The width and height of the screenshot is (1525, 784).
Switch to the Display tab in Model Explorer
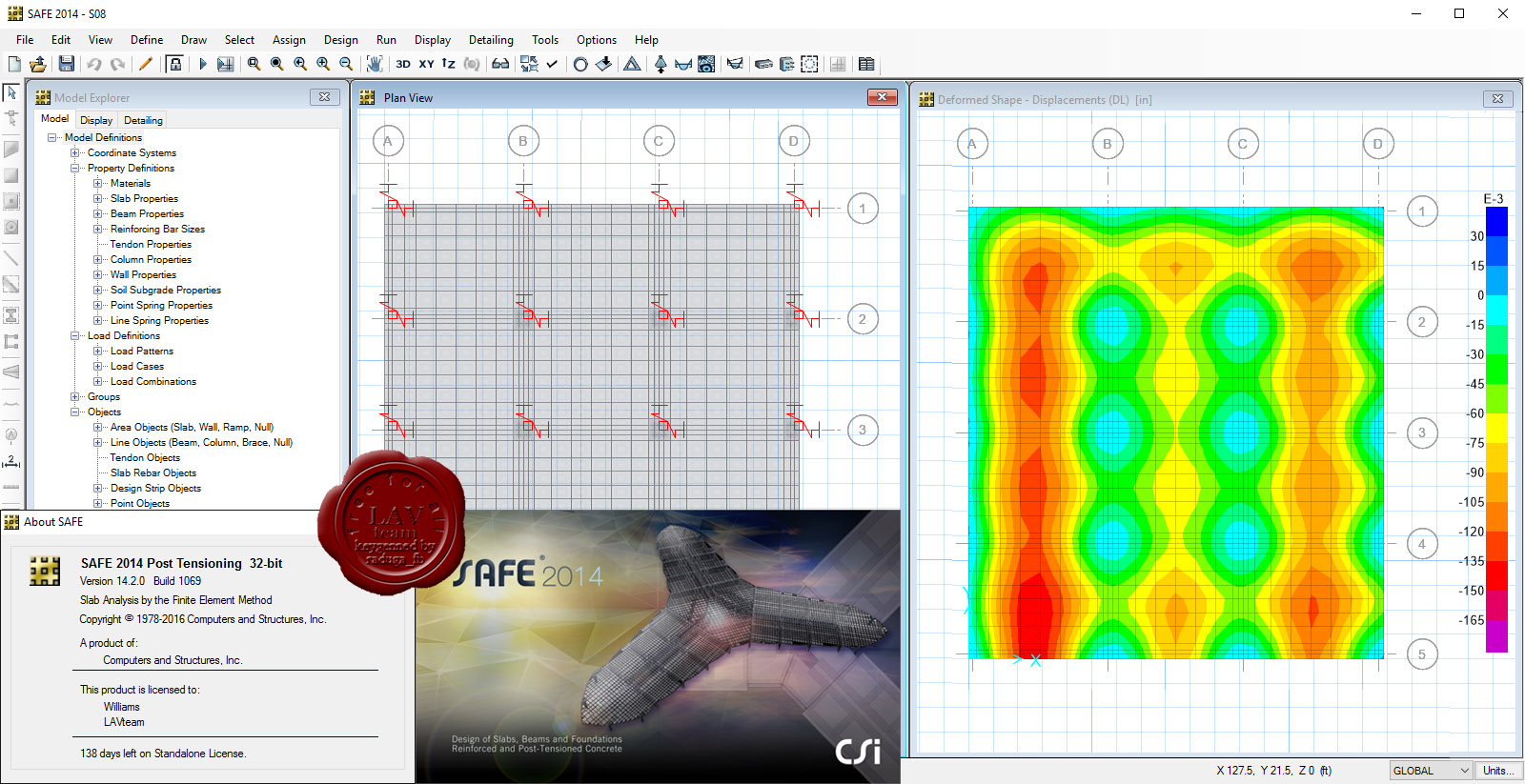[x=96, y=120]
